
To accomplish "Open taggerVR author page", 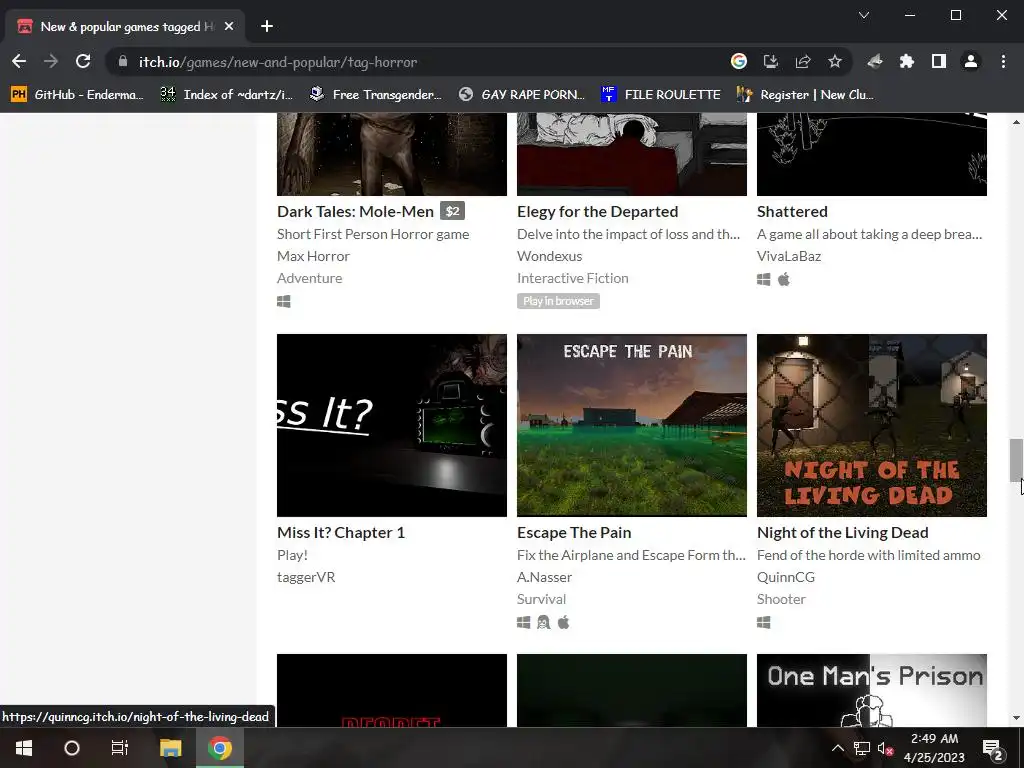I will [x=306, y=577].
